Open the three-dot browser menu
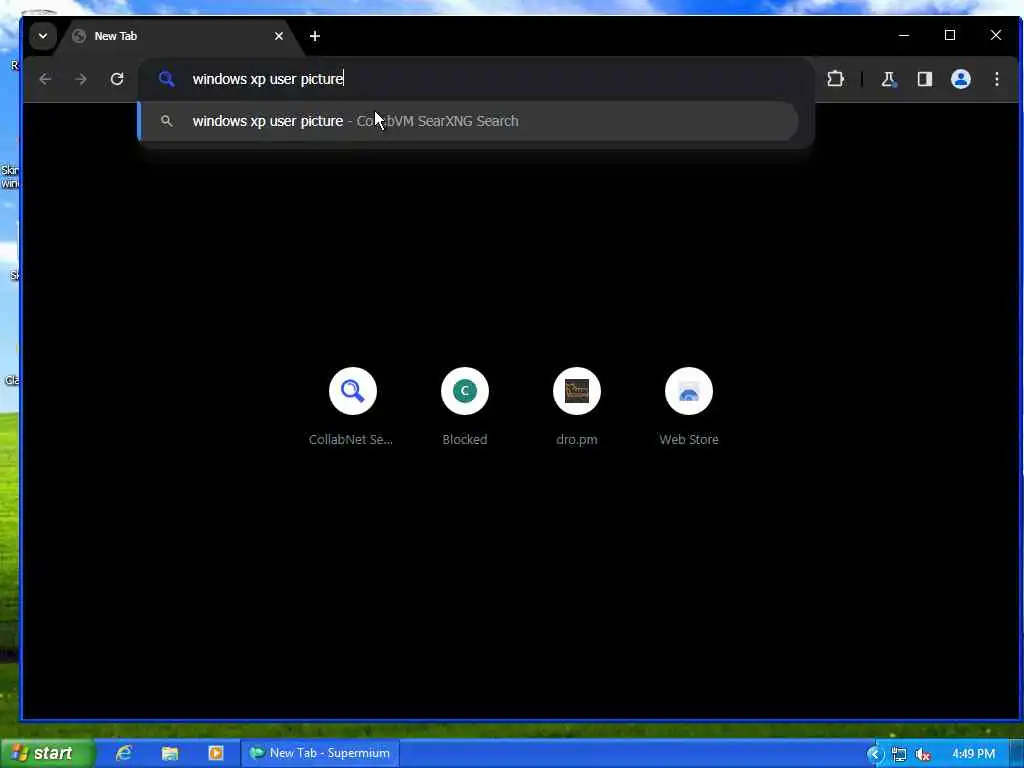Screen dimensions: 1024x768 (x=997, y=79)
